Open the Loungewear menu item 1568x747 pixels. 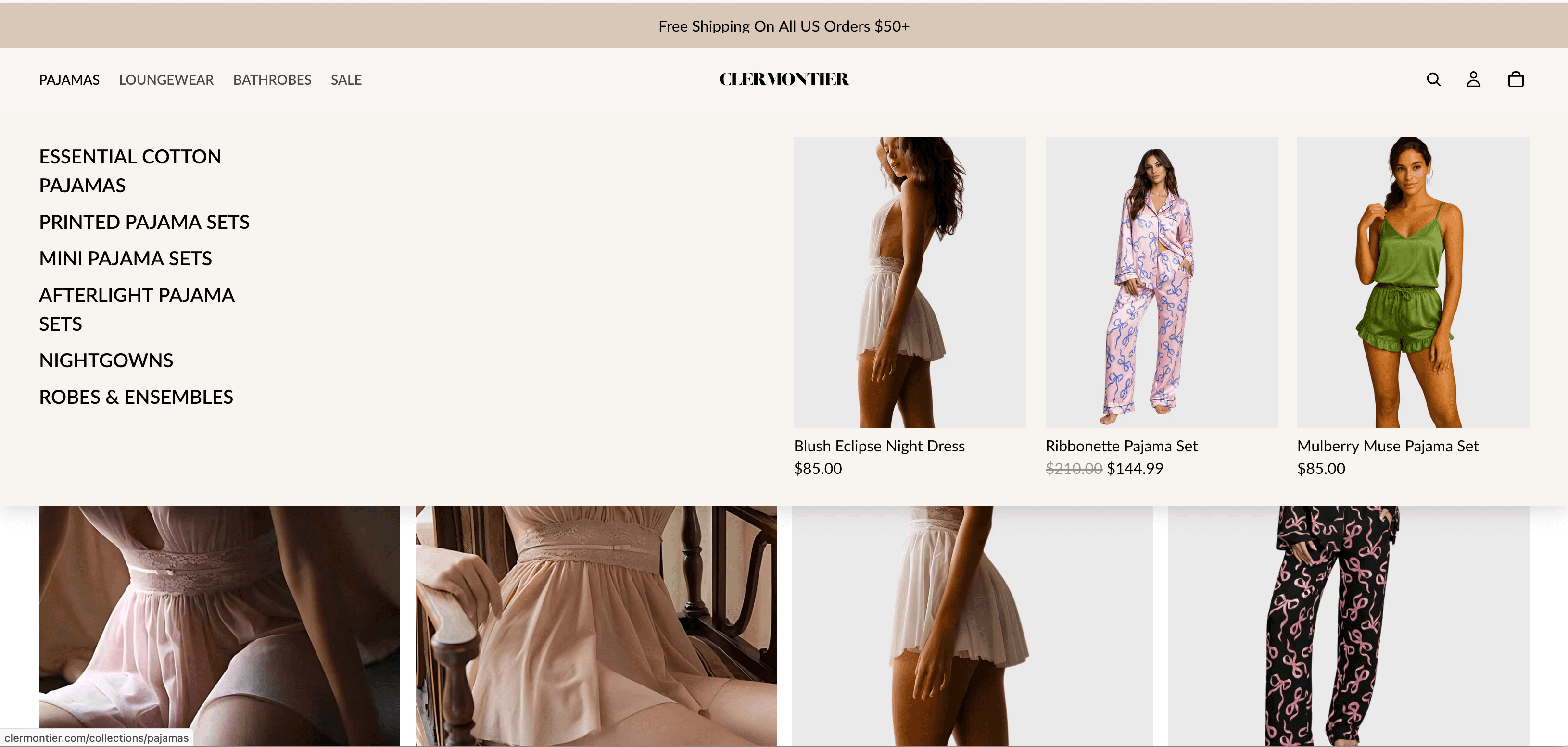(x=166, y=80)
